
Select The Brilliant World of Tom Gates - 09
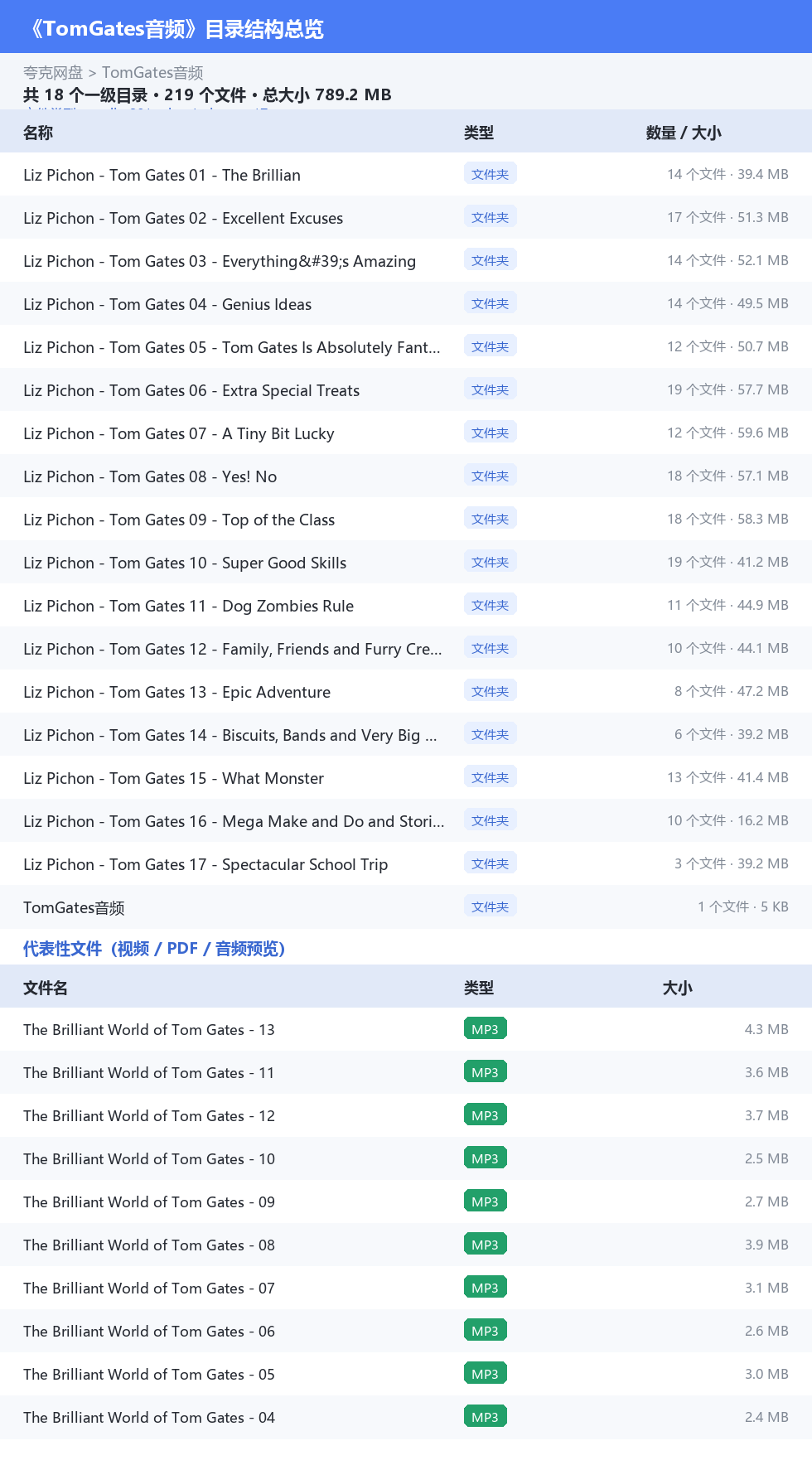tap(406, 1202)
